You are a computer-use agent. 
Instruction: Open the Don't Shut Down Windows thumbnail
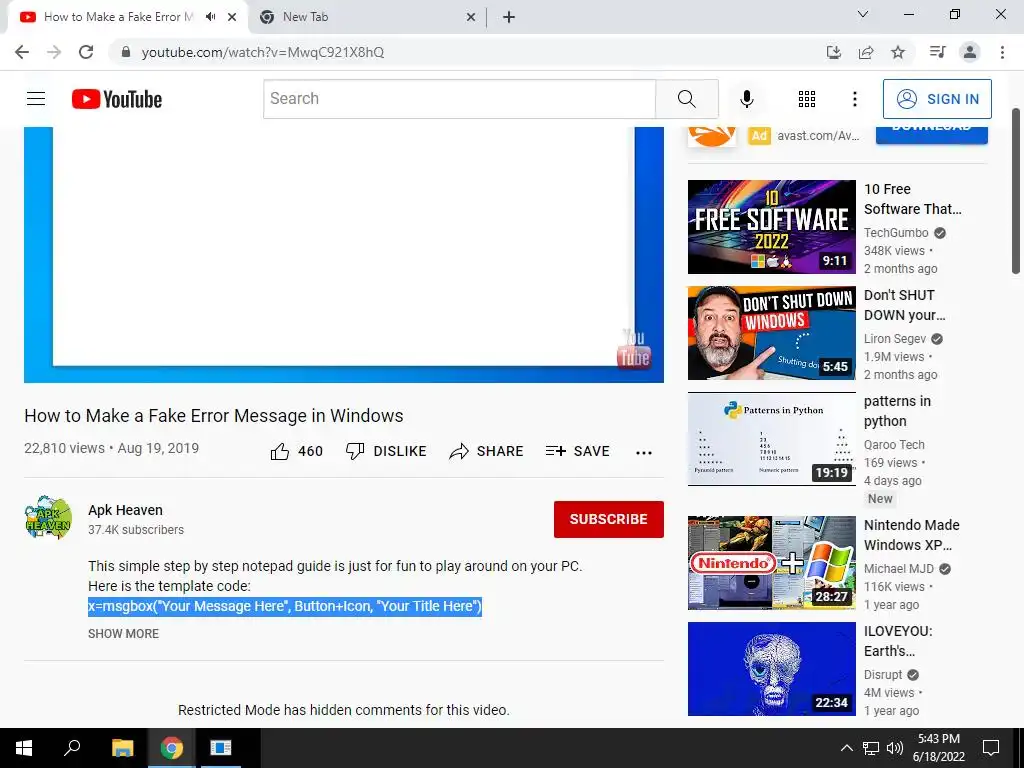[771, 333]
